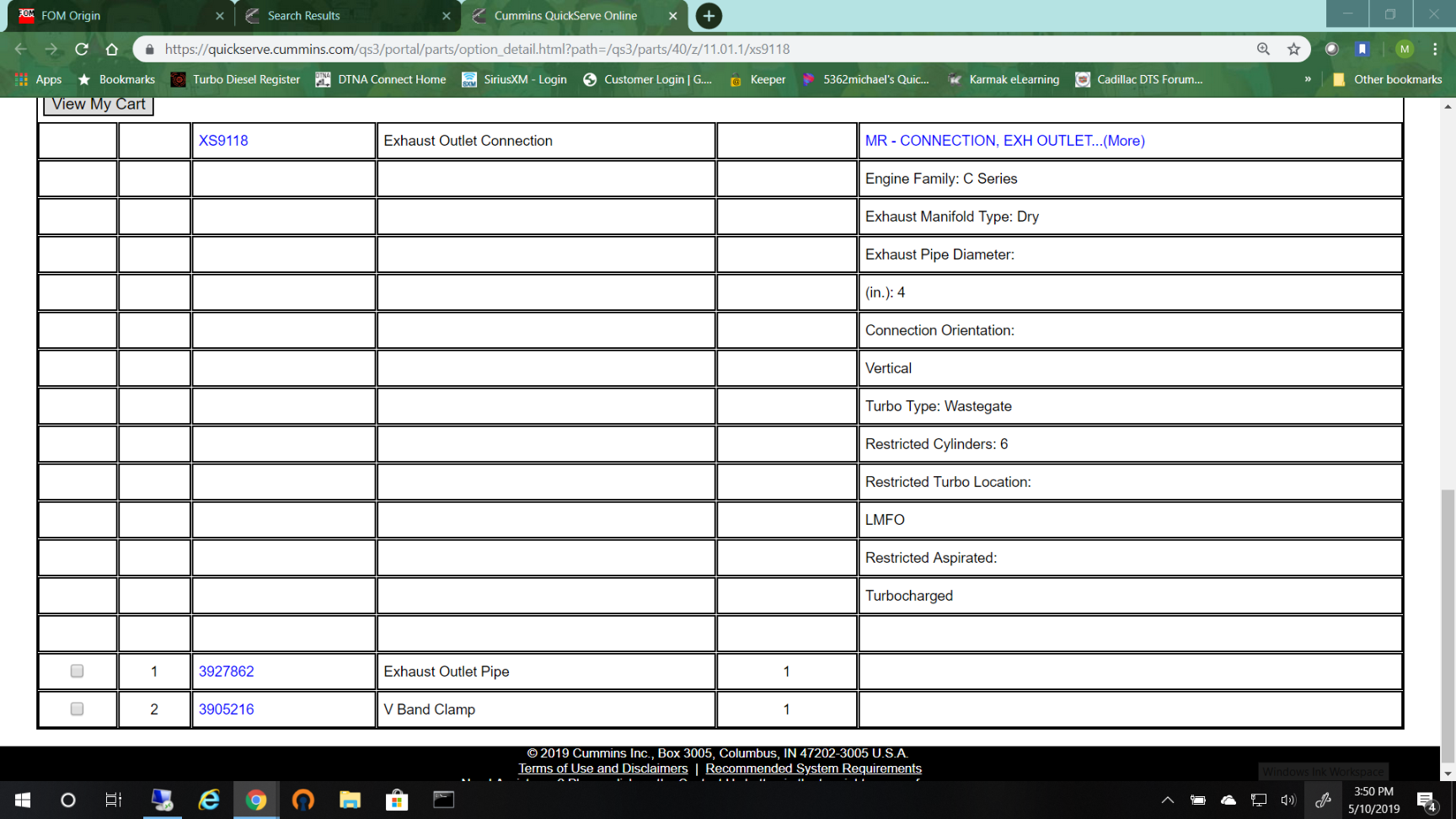Open the Cadillac DTS Forum bookmark
The image size is (1456, 819).
point(1139,79)
